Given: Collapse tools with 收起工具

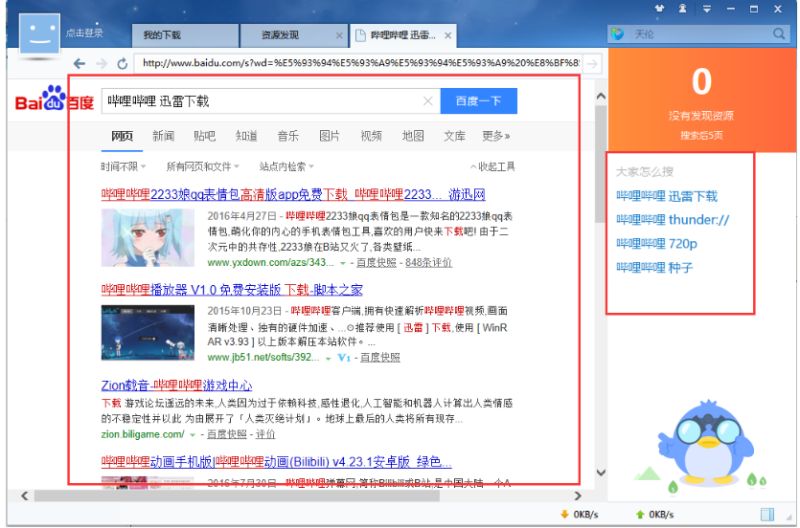Looking at the screenshot, I should pyautogui.click(x=492, y=166).
